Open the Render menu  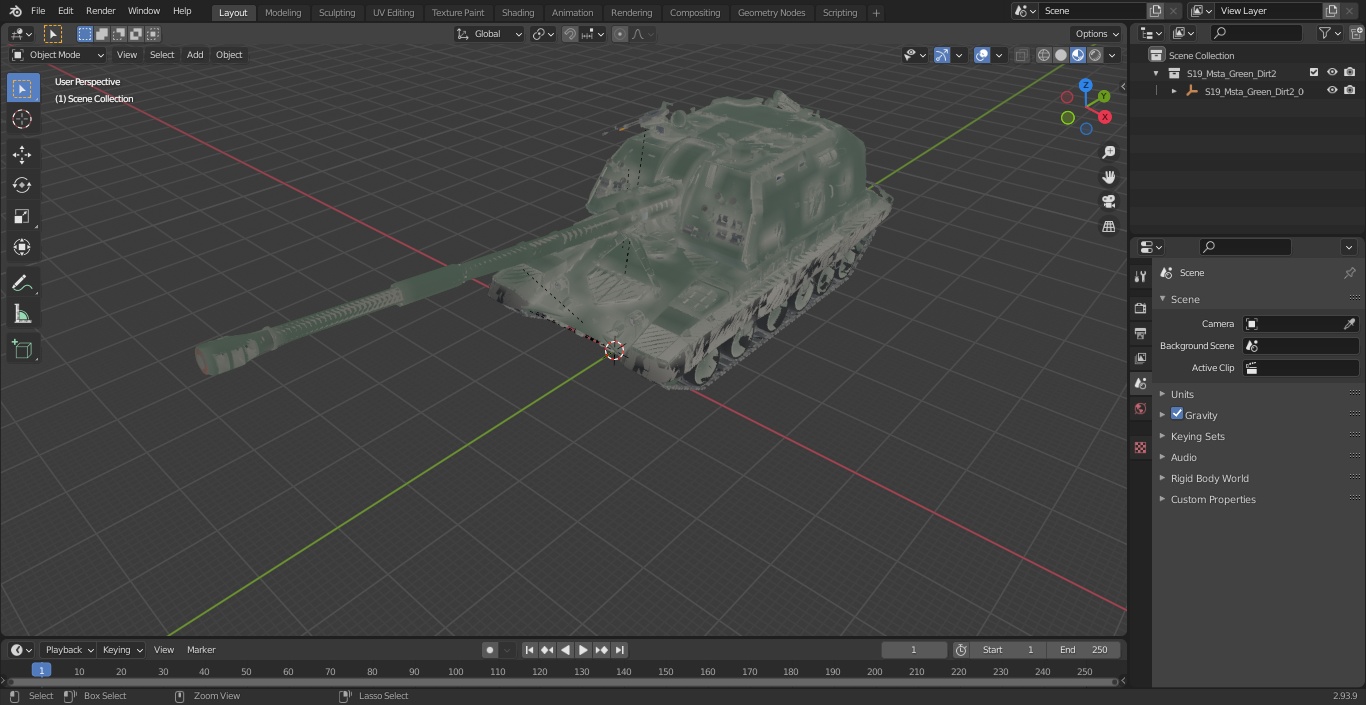[x=100, y=11]
